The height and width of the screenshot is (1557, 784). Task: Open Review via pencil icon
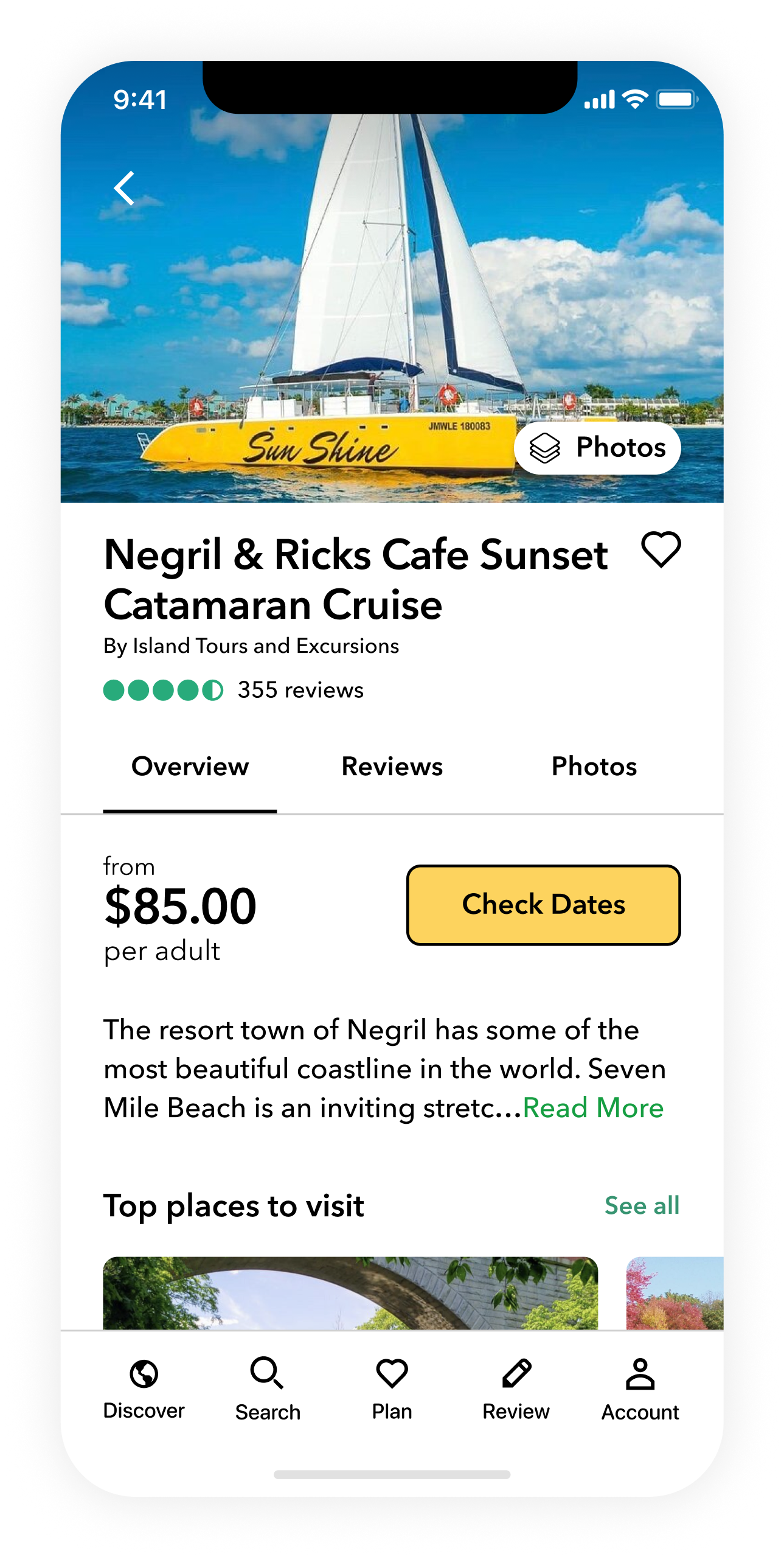[x=516, y=1374]
